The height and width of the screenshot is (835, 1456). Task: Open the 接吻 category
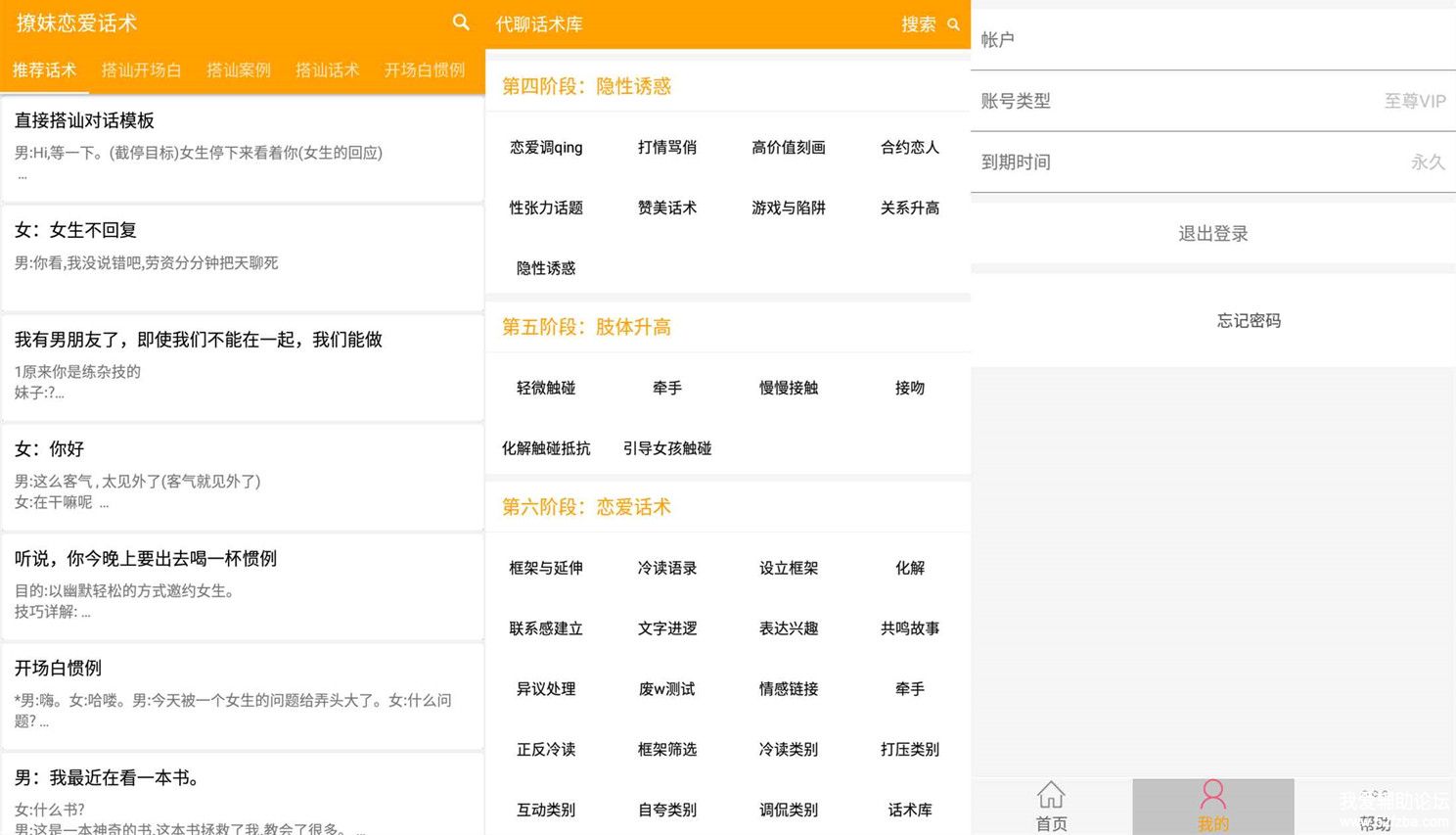tap(910, 388)
